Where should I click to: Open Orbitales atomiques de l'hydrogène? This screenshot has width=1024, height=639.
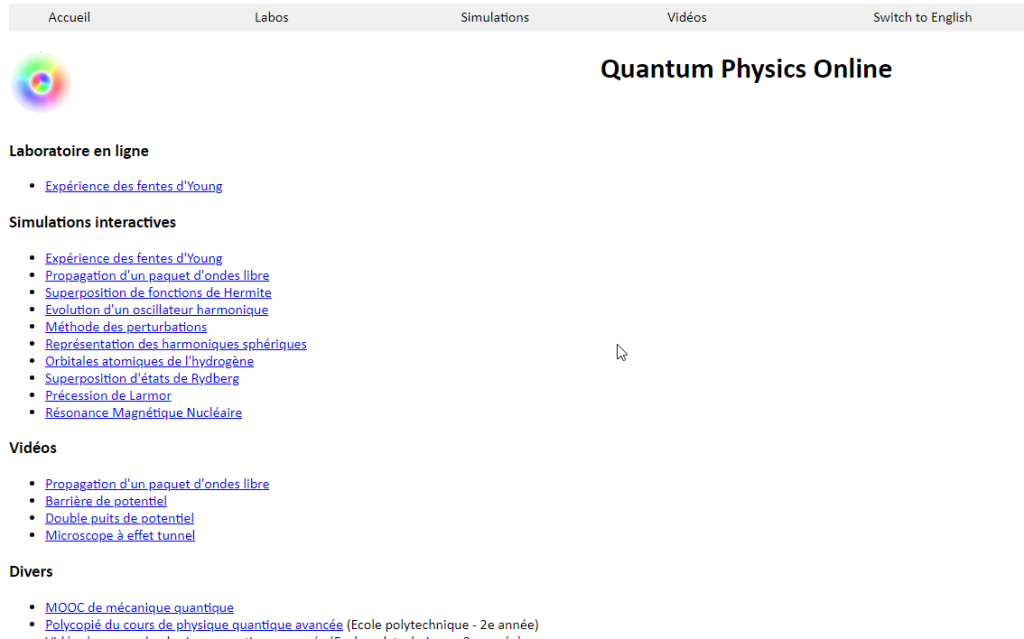coord(149,361)
